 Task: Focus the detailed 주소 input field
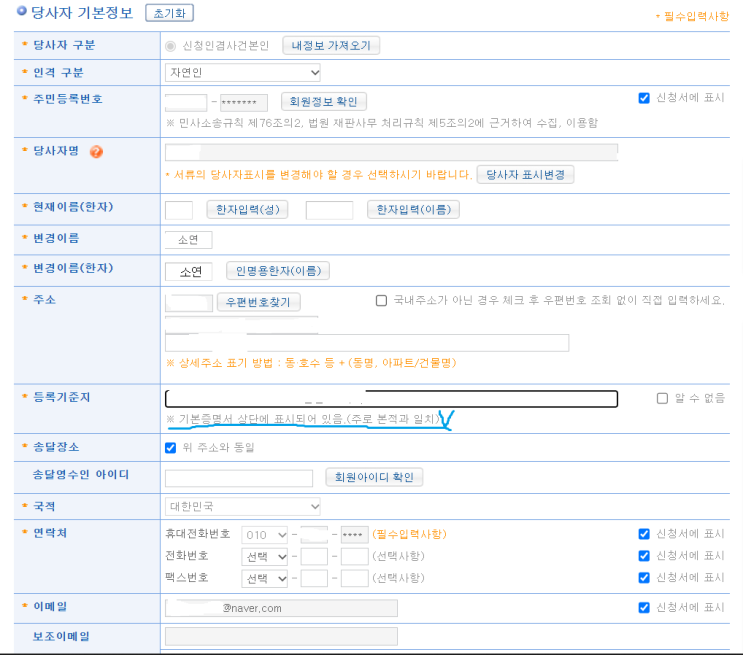[x=367, y=343]
